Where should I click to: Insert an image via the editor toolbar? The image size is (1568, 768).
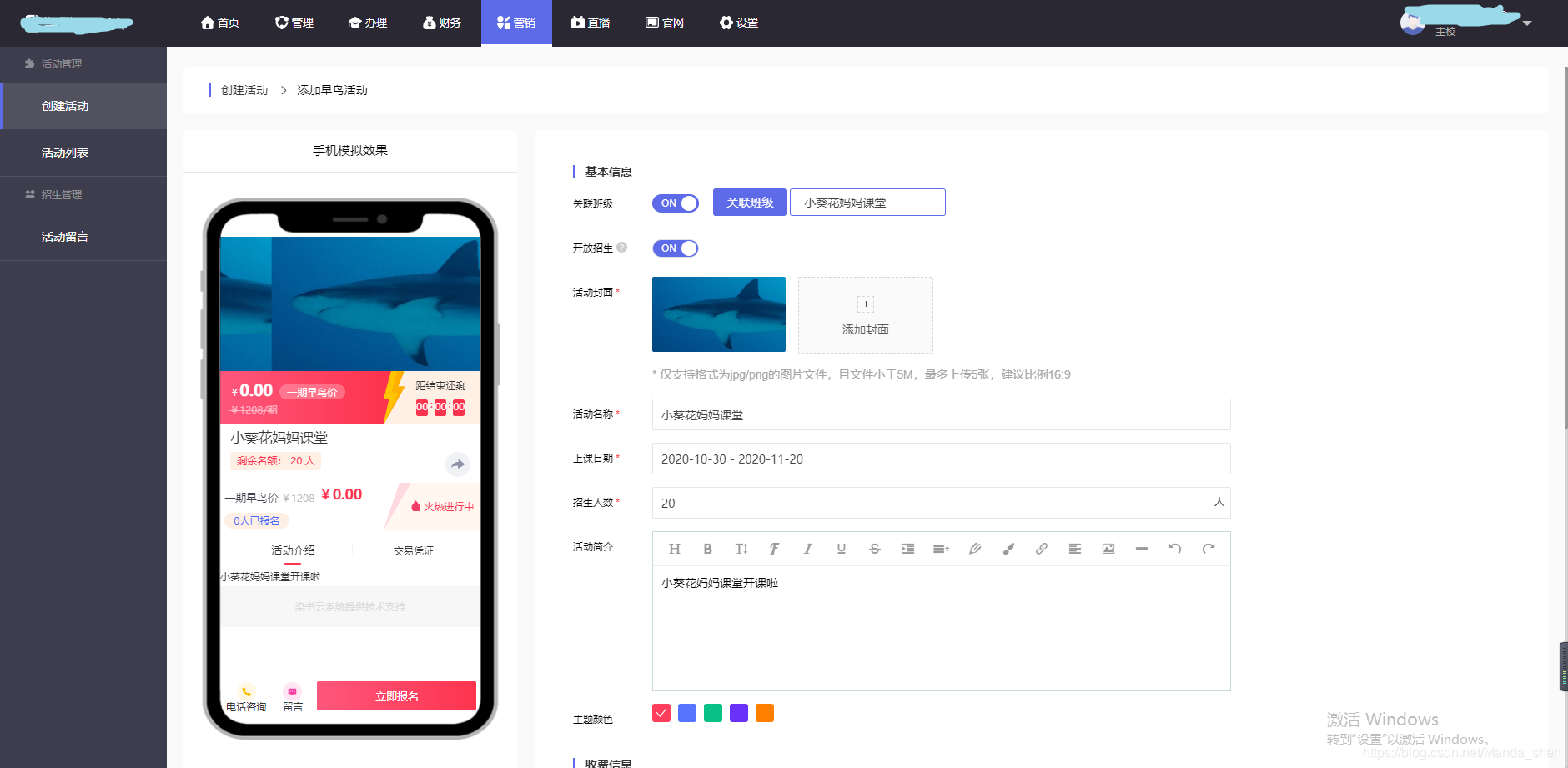point(1108,548)
